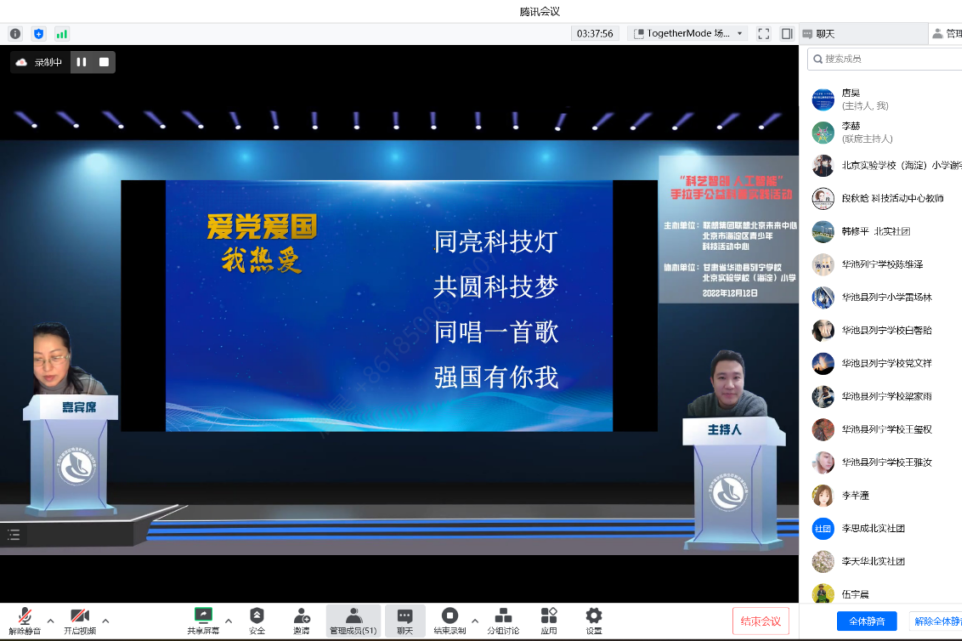Viewport: 962px width, 641px height.
Task: Stop the cloud recording with the square button
Action: click(104, 62)
